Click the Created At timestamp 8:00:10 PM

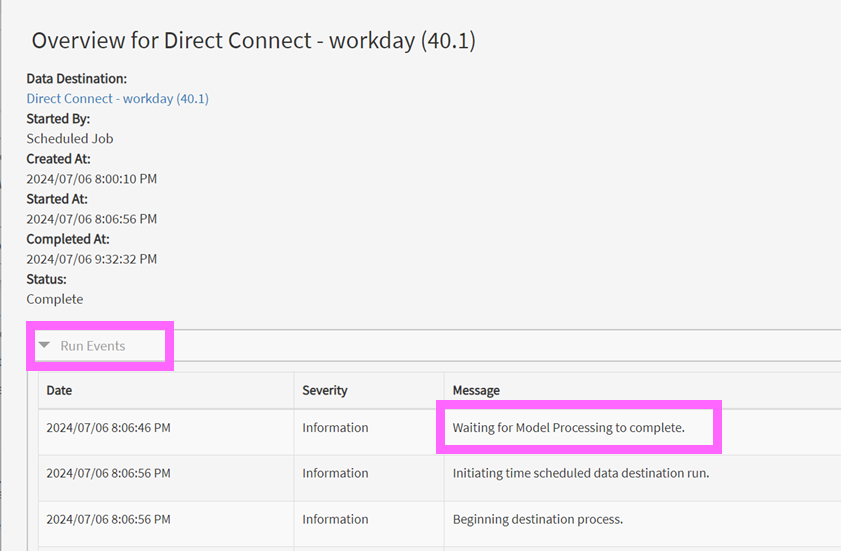tap(91, 179)
